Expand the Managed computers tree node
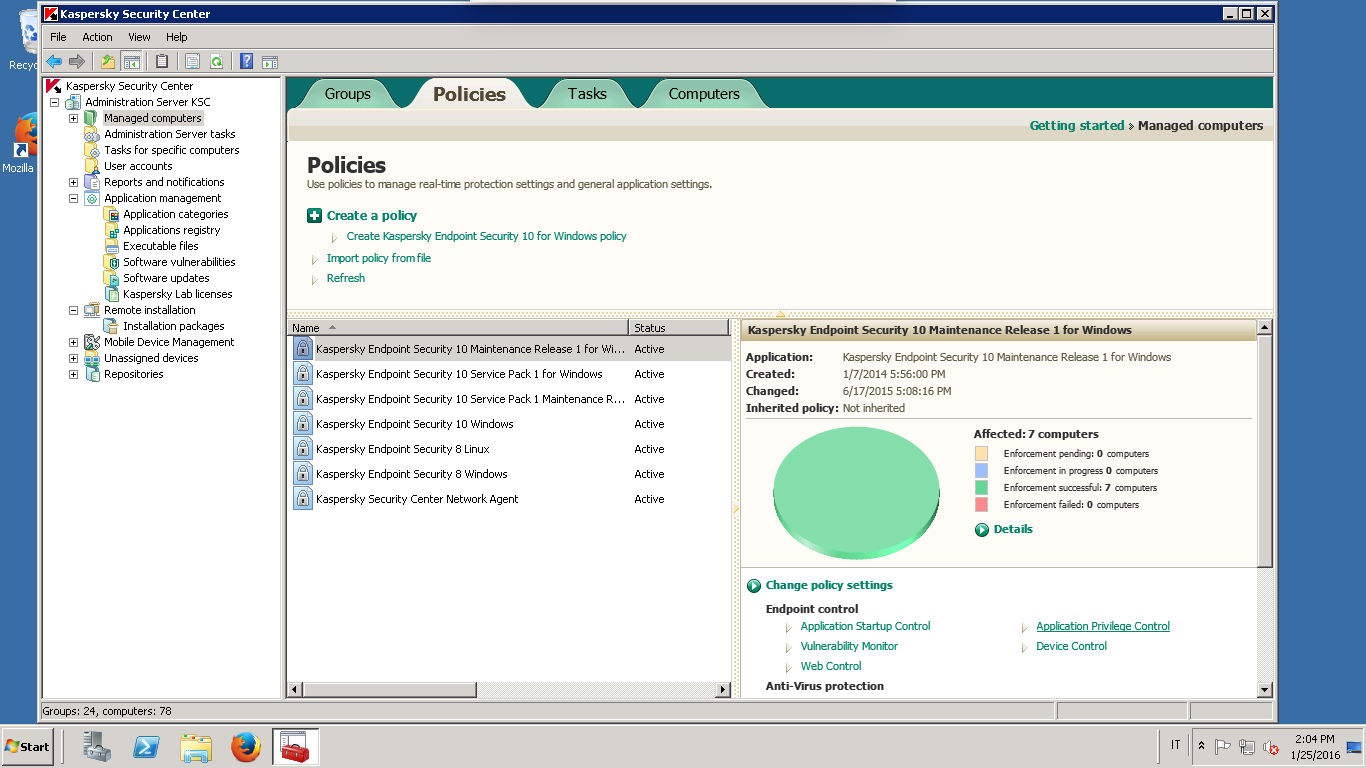The height and width of the screenshot is (768, 1366). [x=73, y=118]
